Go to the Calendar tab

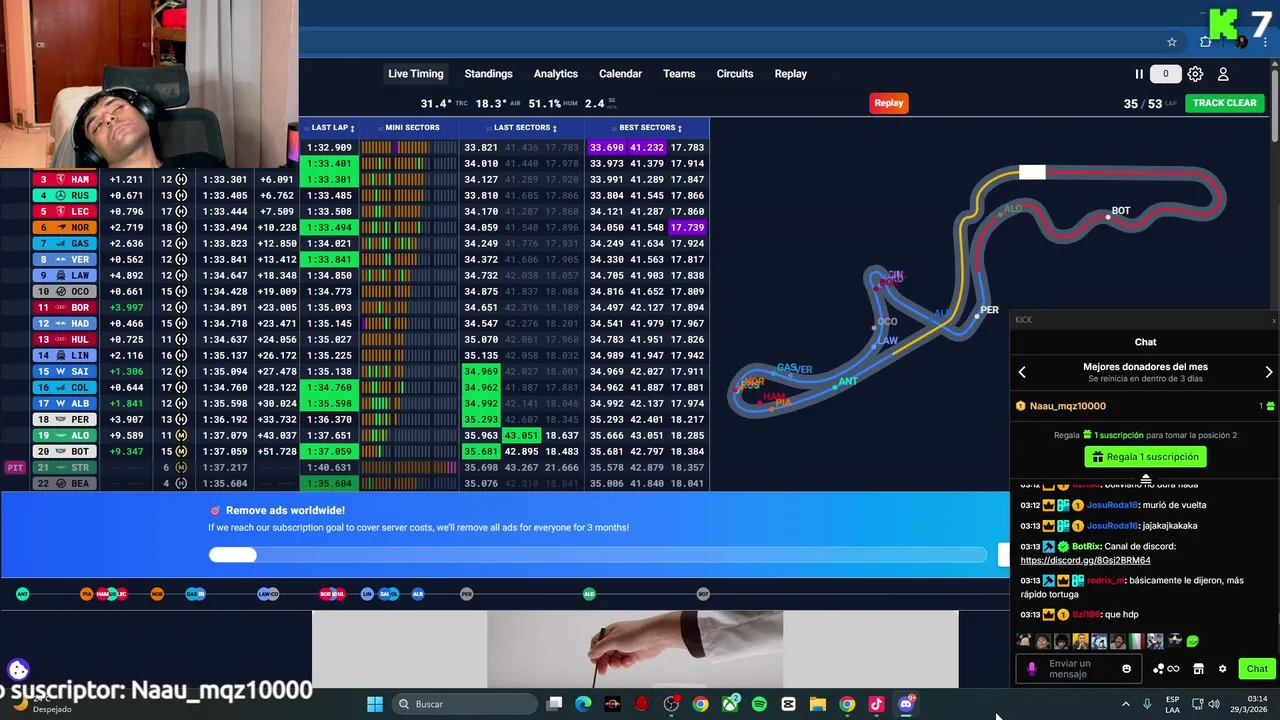tap(620, 74)
